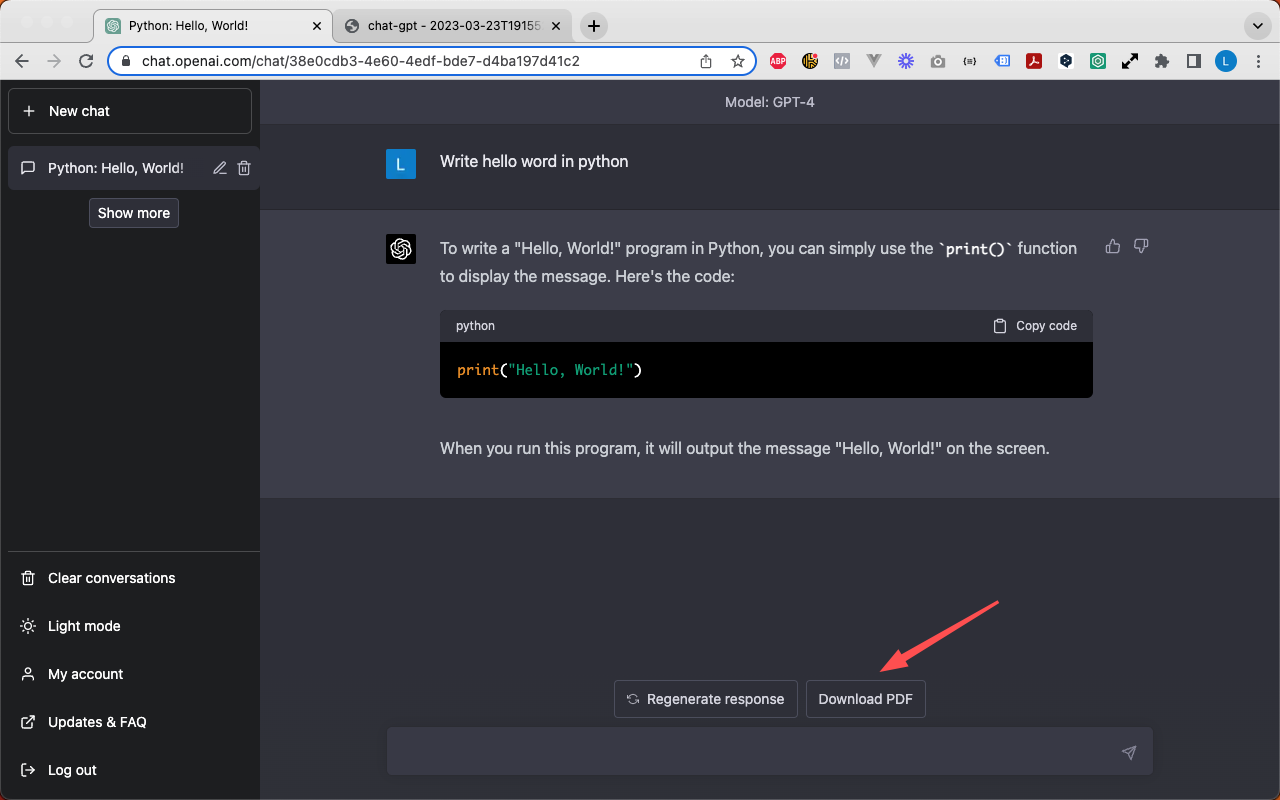Open Updates & FAQ link
Image resolution: width=1280 pixels, height=800 pixels.
click(97, 722)
